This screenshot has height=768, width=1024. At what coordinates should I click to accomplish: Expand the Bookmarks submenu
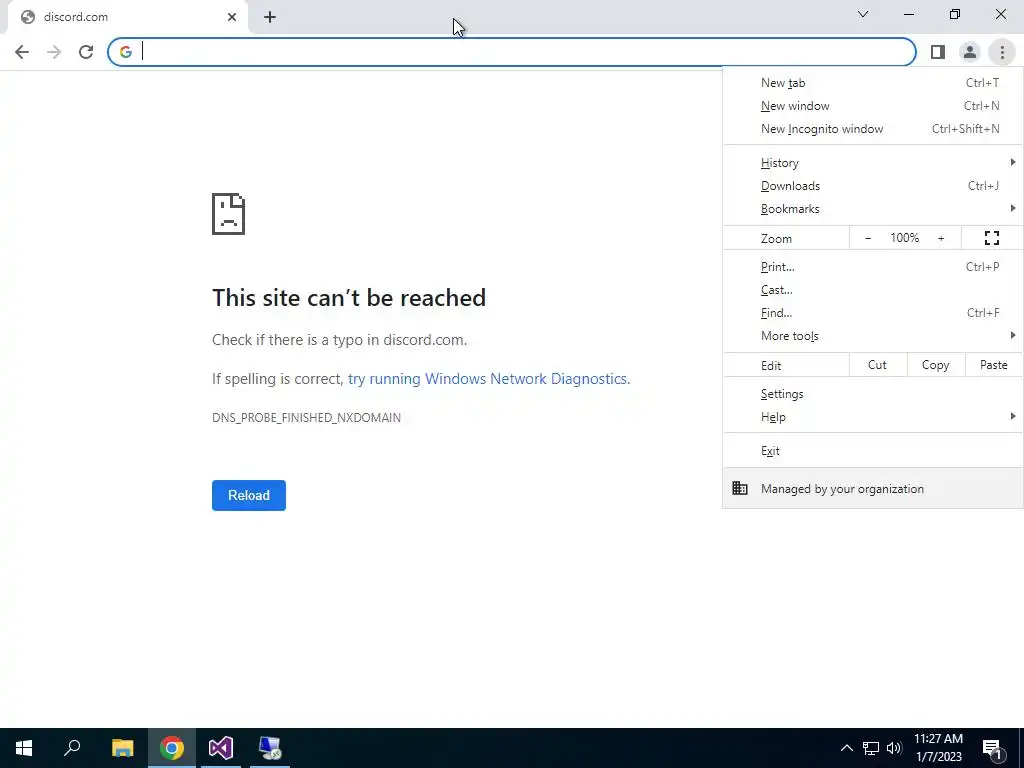(x=872, y=209)
